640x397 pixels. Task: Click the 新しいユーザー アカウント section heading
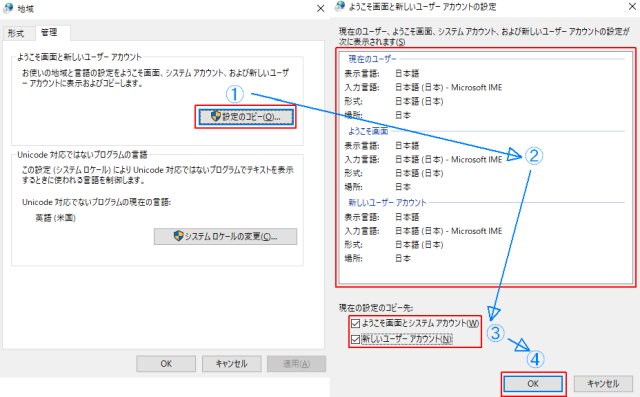coord(387,203)
